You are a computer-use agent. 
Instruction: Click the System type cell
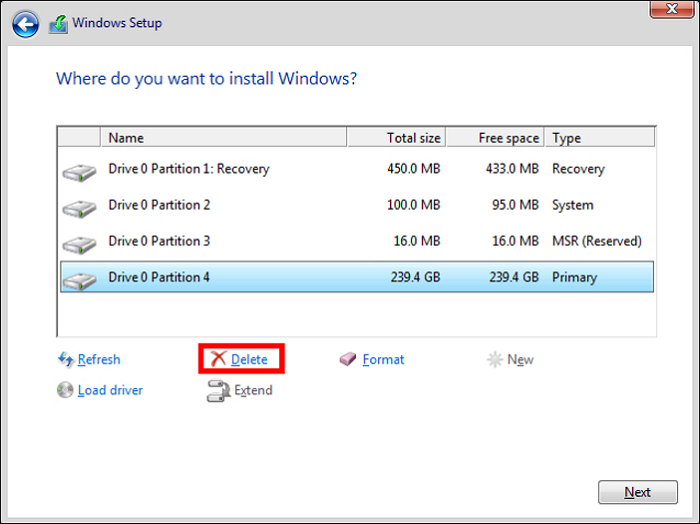coord(573,205)
